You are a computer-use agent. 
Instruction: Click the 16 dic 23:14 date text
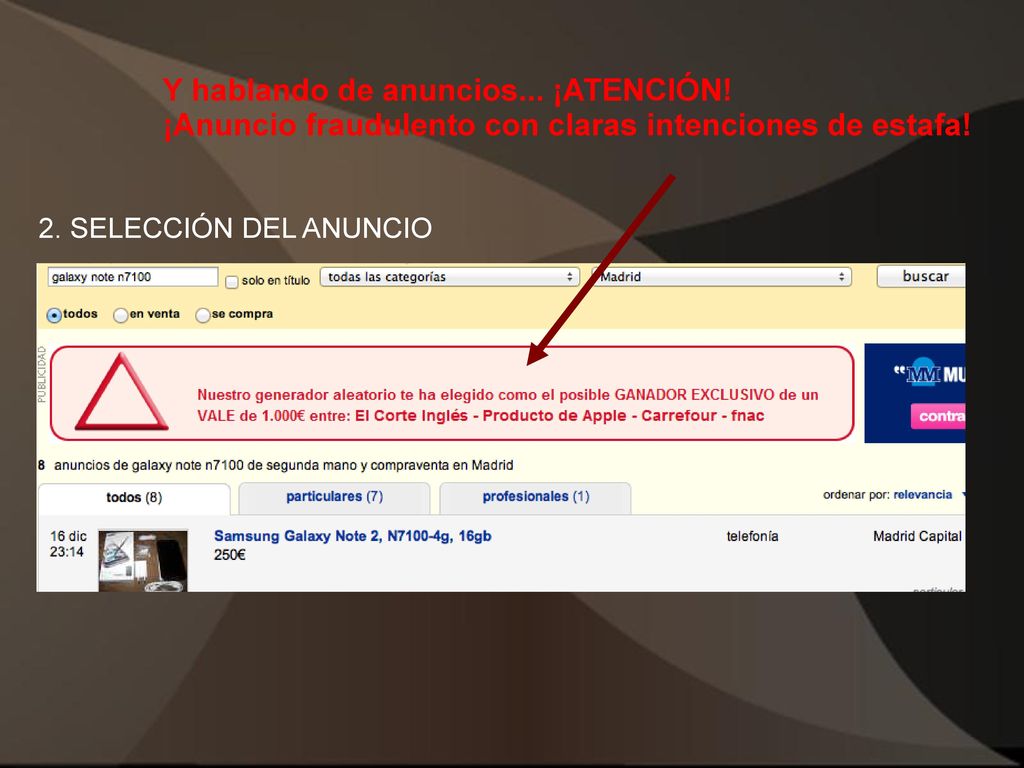68,544
